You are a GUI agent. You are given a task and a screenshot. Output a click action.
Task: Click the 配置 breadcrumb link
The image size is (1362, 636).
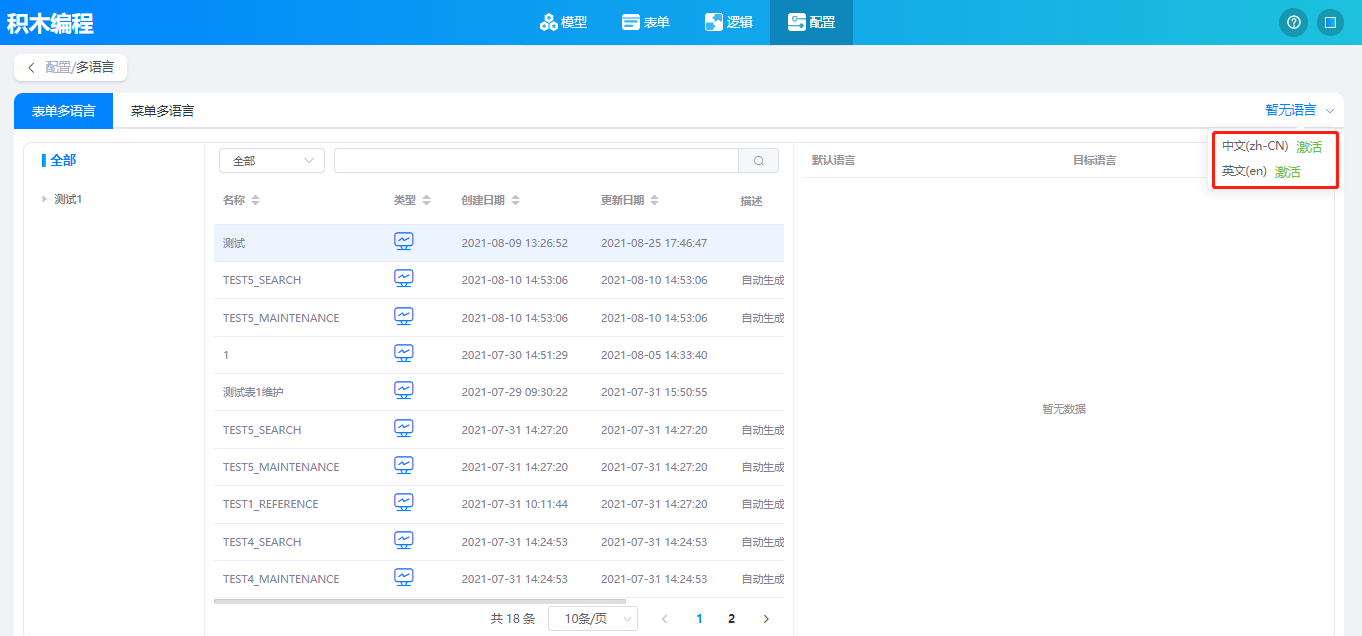tap(58, 68)
